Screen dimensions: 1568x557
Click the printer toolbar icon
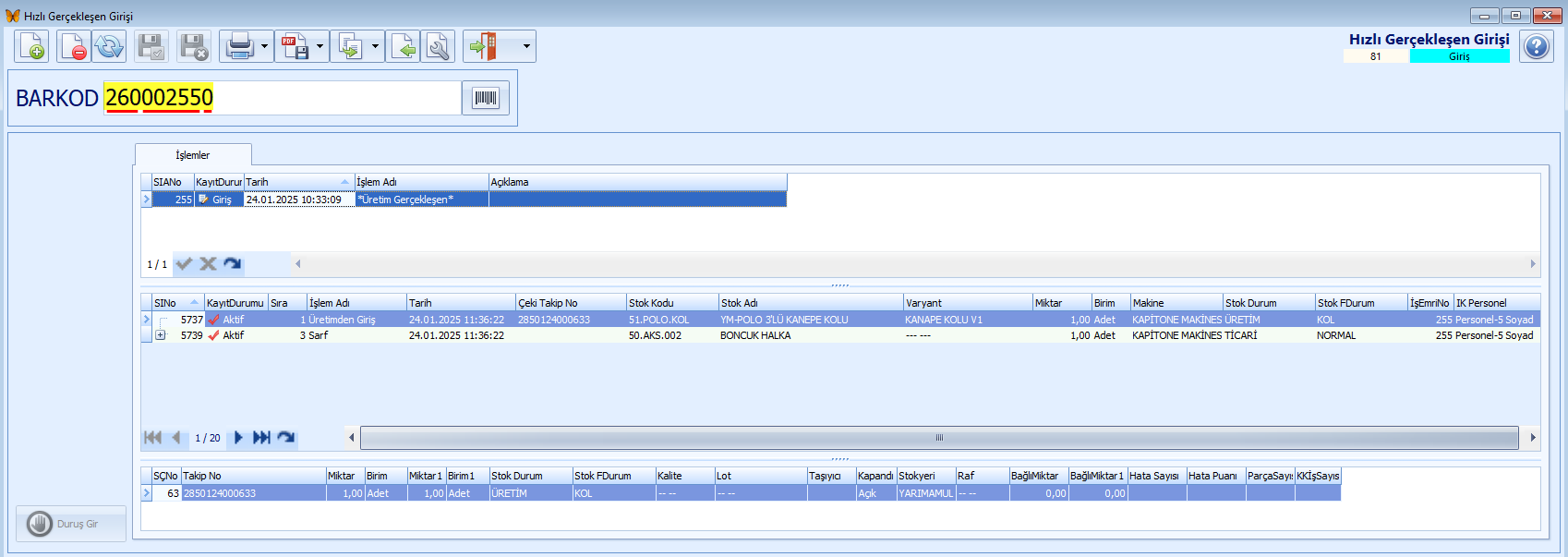click(x=239, y=46)
